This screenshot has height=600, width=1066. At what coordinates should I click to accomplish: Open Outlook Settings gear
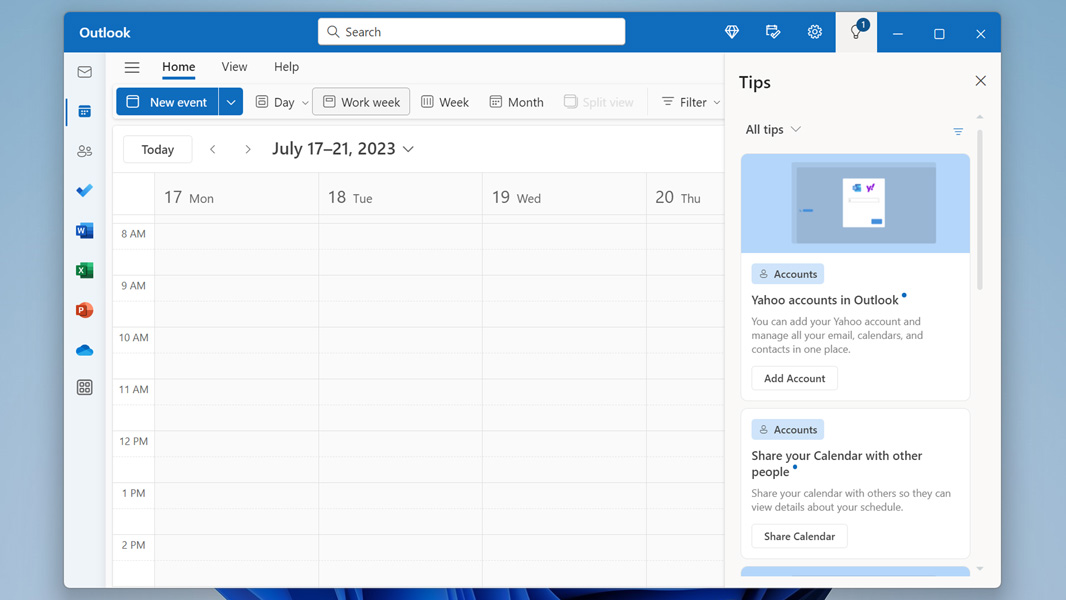[814, 31]
